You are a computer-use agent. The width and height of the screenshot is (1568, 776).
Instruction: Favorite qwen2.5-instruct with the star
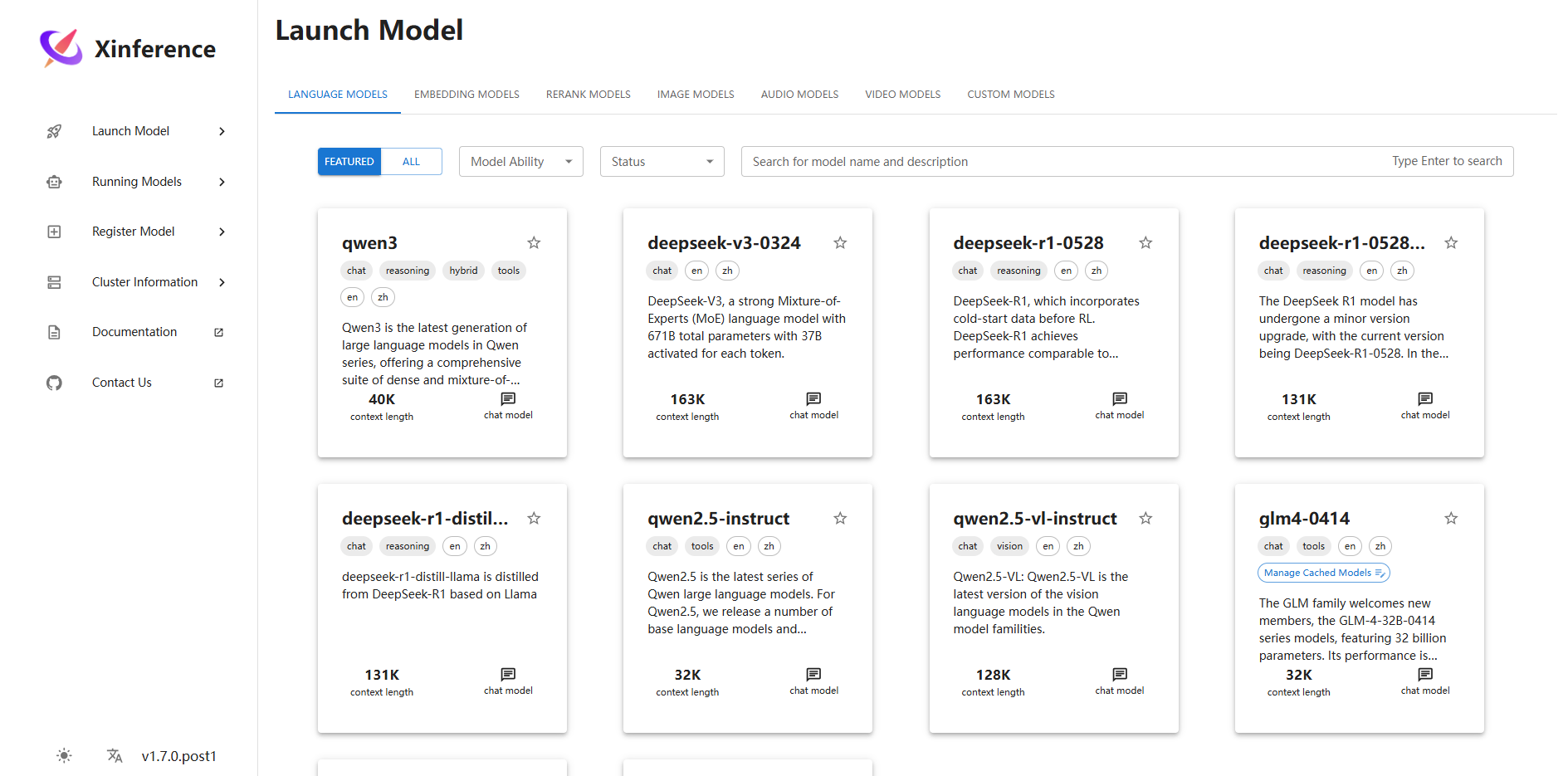(840, 518)
